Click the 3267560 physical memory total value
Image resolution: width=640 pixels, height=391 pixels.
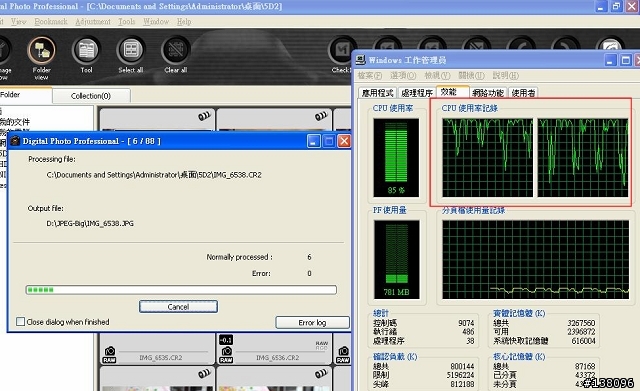(581, 323)
